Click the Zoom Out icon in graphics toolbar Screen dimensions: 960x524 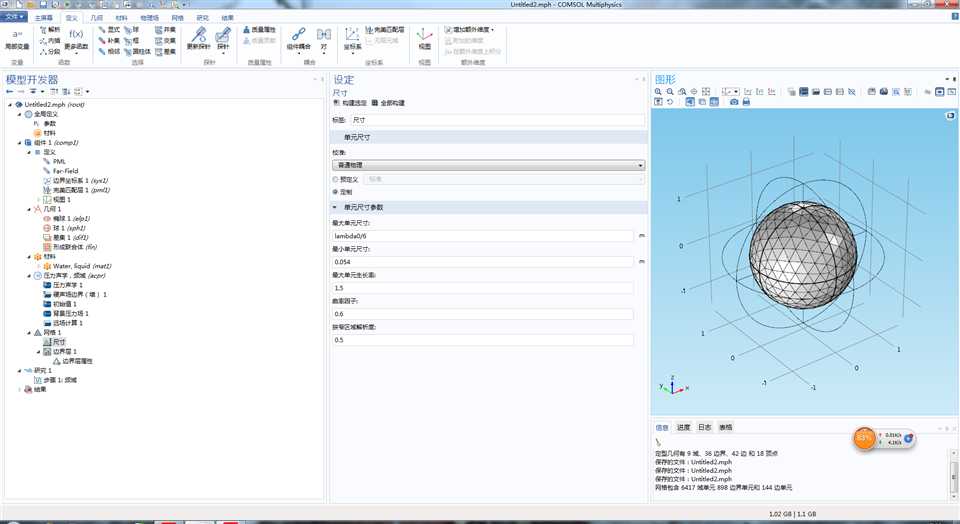tap(670, 92)
